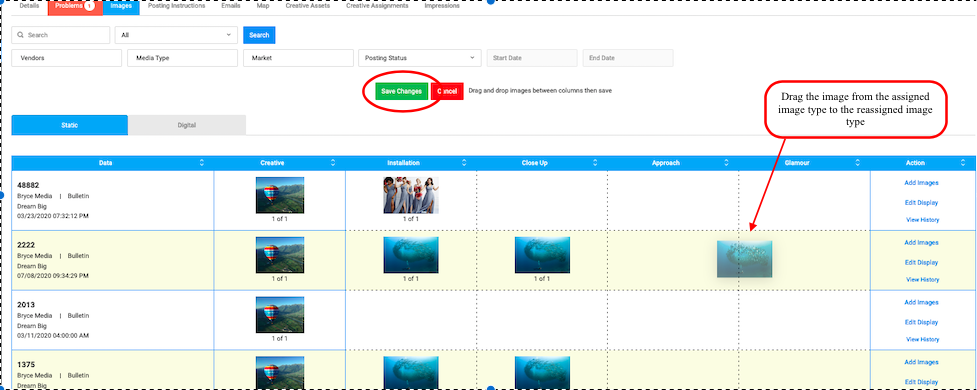This screenshot has height=390, width=977.
Task: Click View History for row 48882
Action: point(922,220)
